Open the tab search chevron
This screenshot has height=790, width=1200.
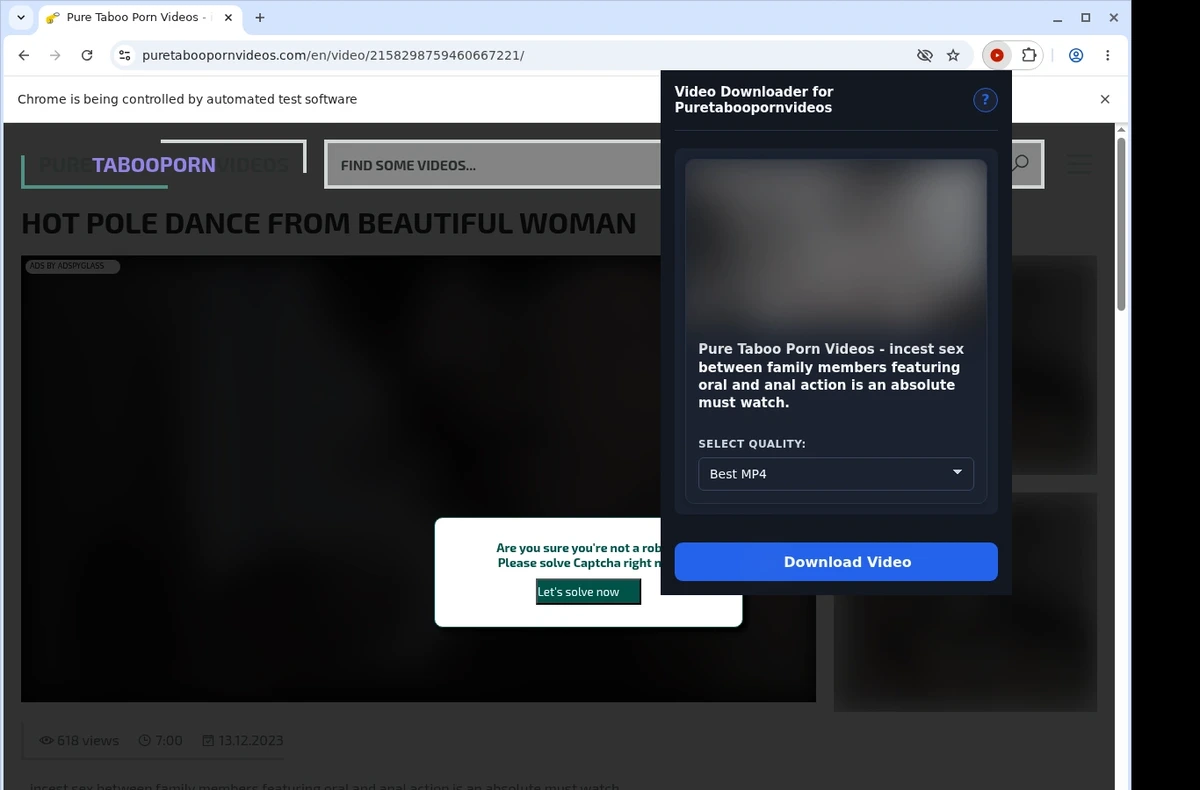pyautogui.click(x=21, y=17)
